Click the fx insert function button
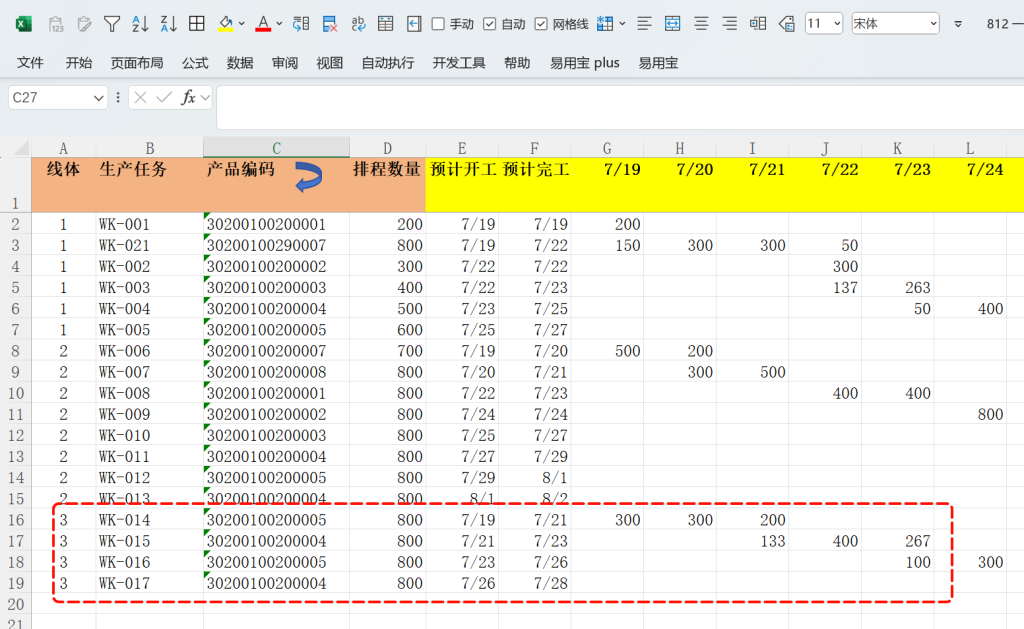 188,98
